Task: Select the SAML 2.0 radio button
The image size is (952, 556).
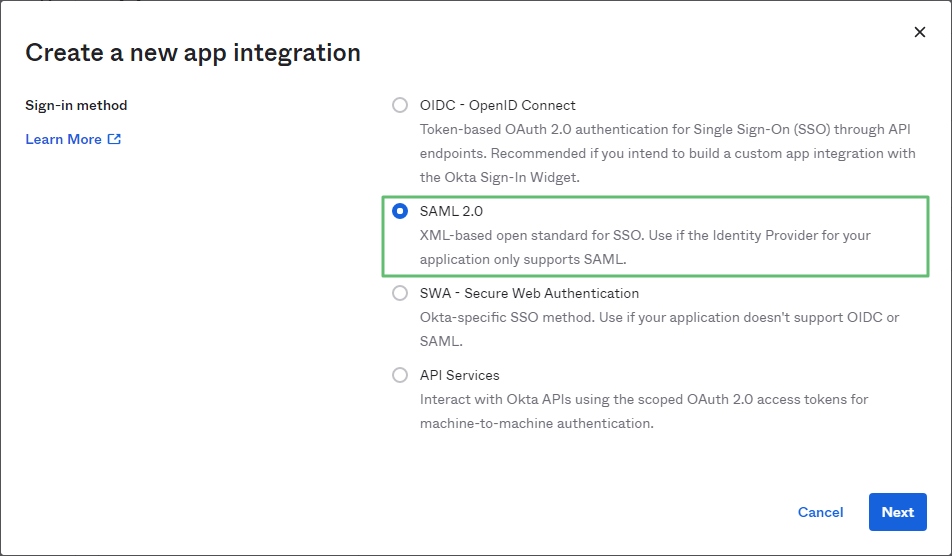Action: (x=400, y=211)
